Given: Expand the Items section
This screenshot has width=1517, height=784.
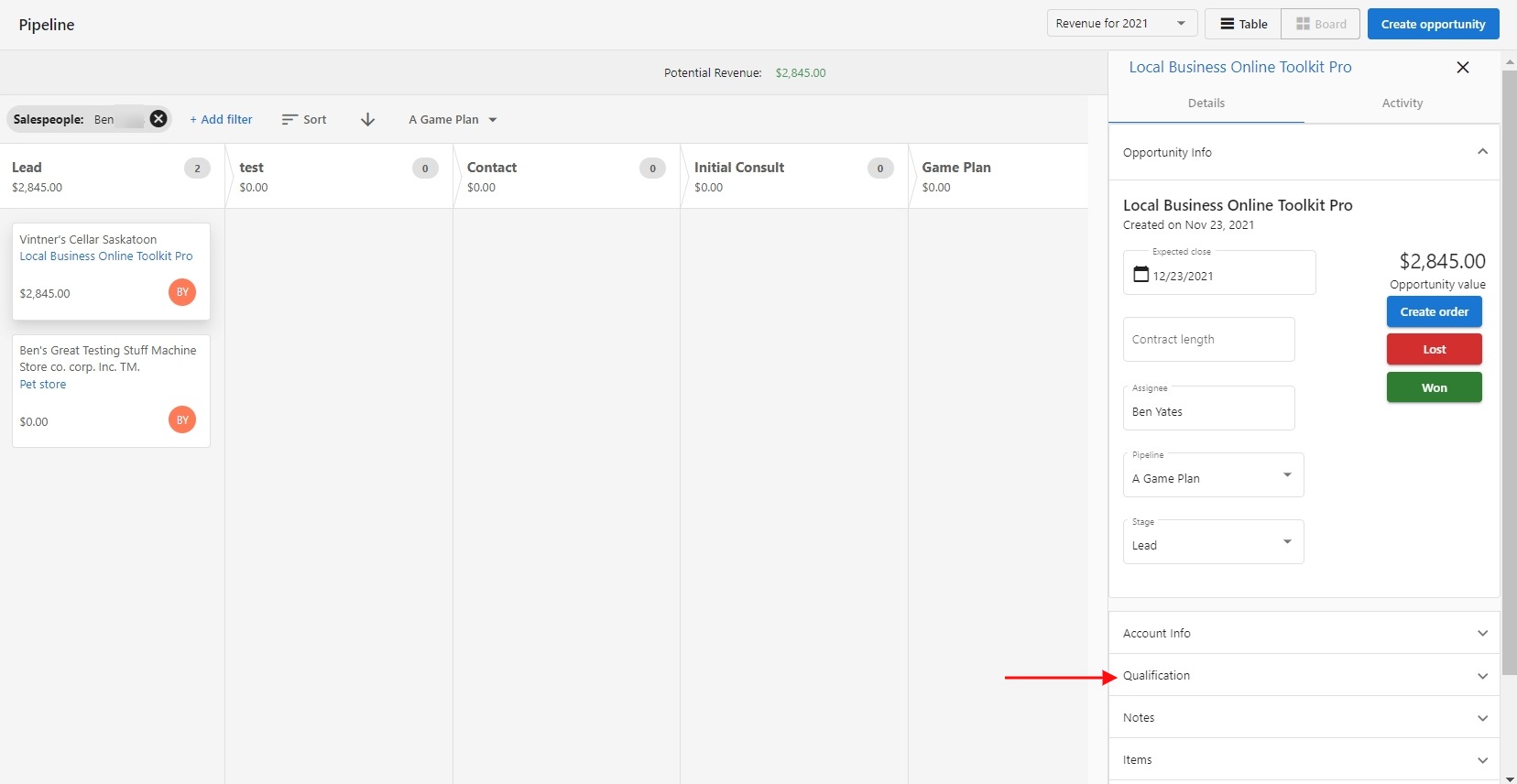Looking at the screenshot, I should (x=1304, y=759).
